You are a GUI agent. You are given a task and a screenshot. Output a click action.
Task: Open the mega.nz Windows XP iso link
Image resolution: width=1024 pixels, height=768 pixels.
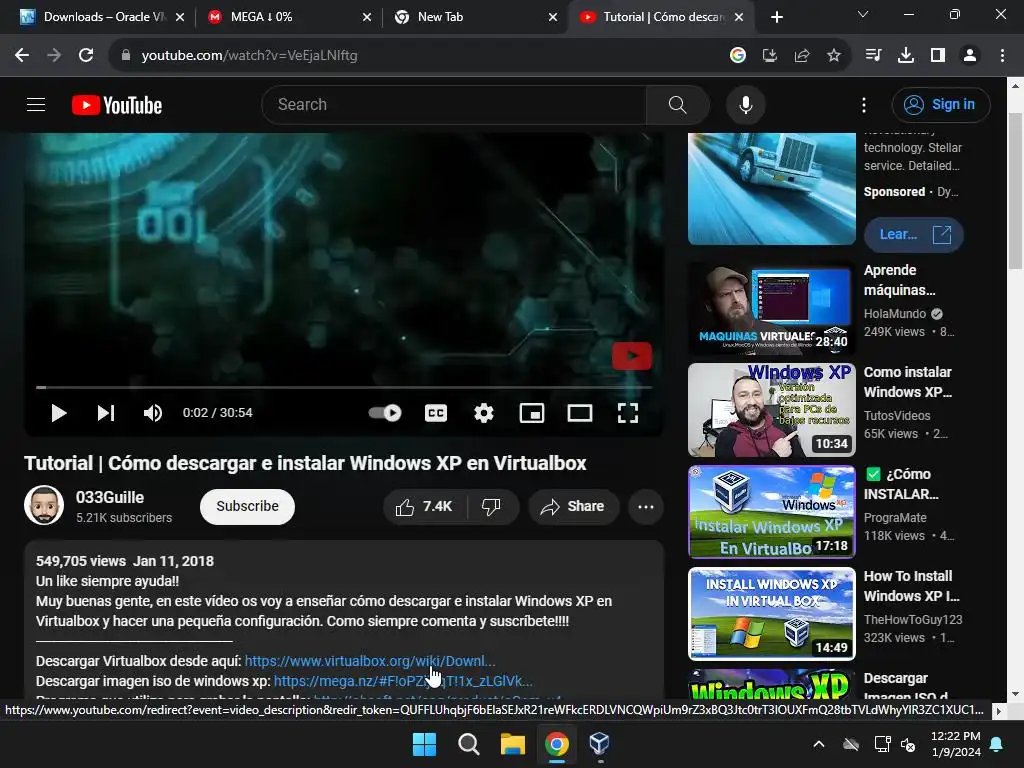pyautogui.click(x=403, y=681)
